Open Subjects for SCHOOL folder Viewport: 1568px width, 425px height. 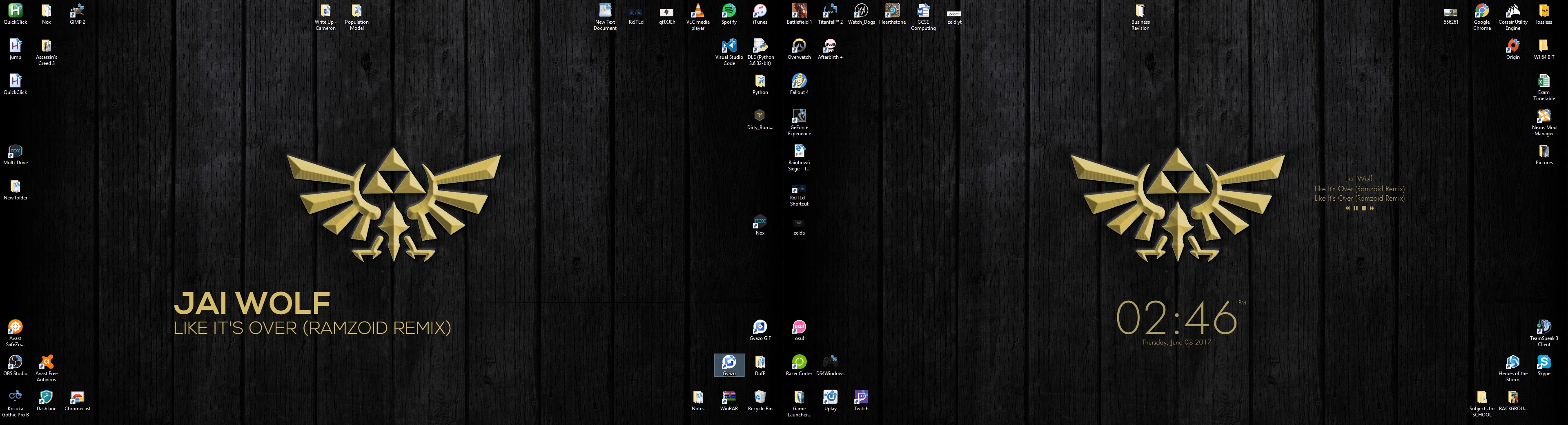point(1481,404)
